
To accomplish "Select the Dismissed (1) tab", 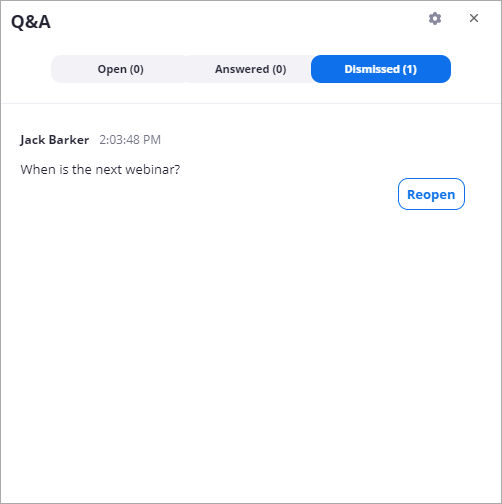I will 381,69.
